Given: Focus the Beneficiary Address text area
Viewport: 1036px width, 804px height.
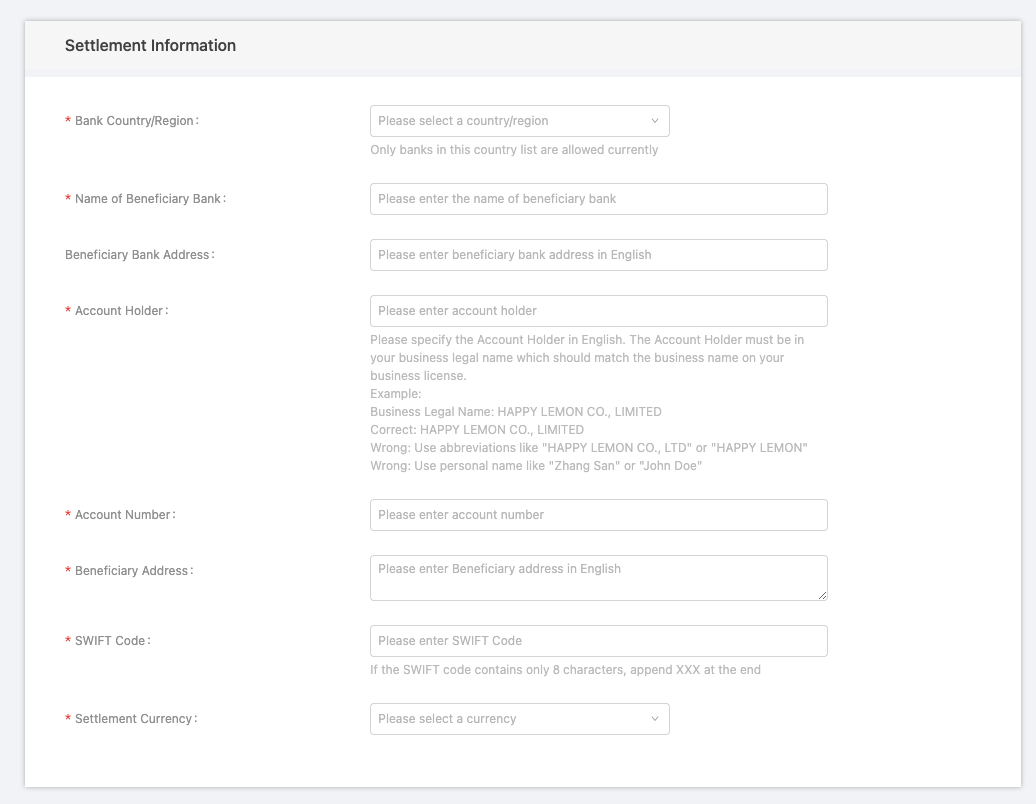Looking at the screenshot, I should 598,577.
